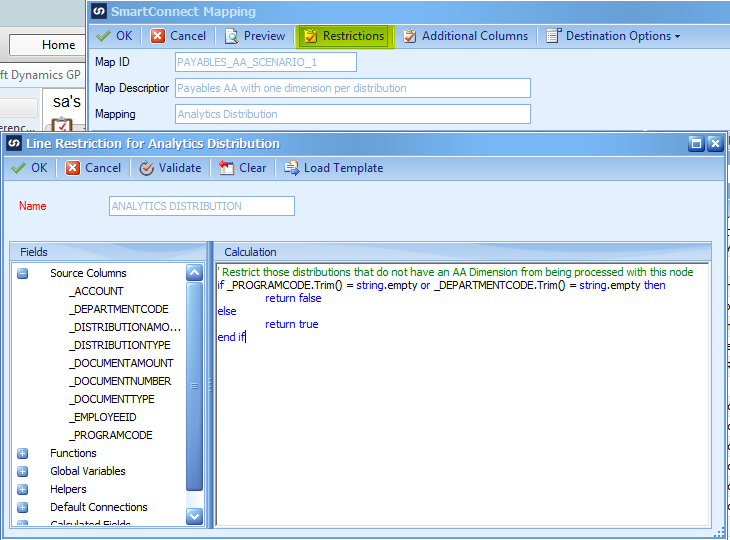Open Additional Columns in the mapping toolbar
730x540 pixels.
[466, 36]
